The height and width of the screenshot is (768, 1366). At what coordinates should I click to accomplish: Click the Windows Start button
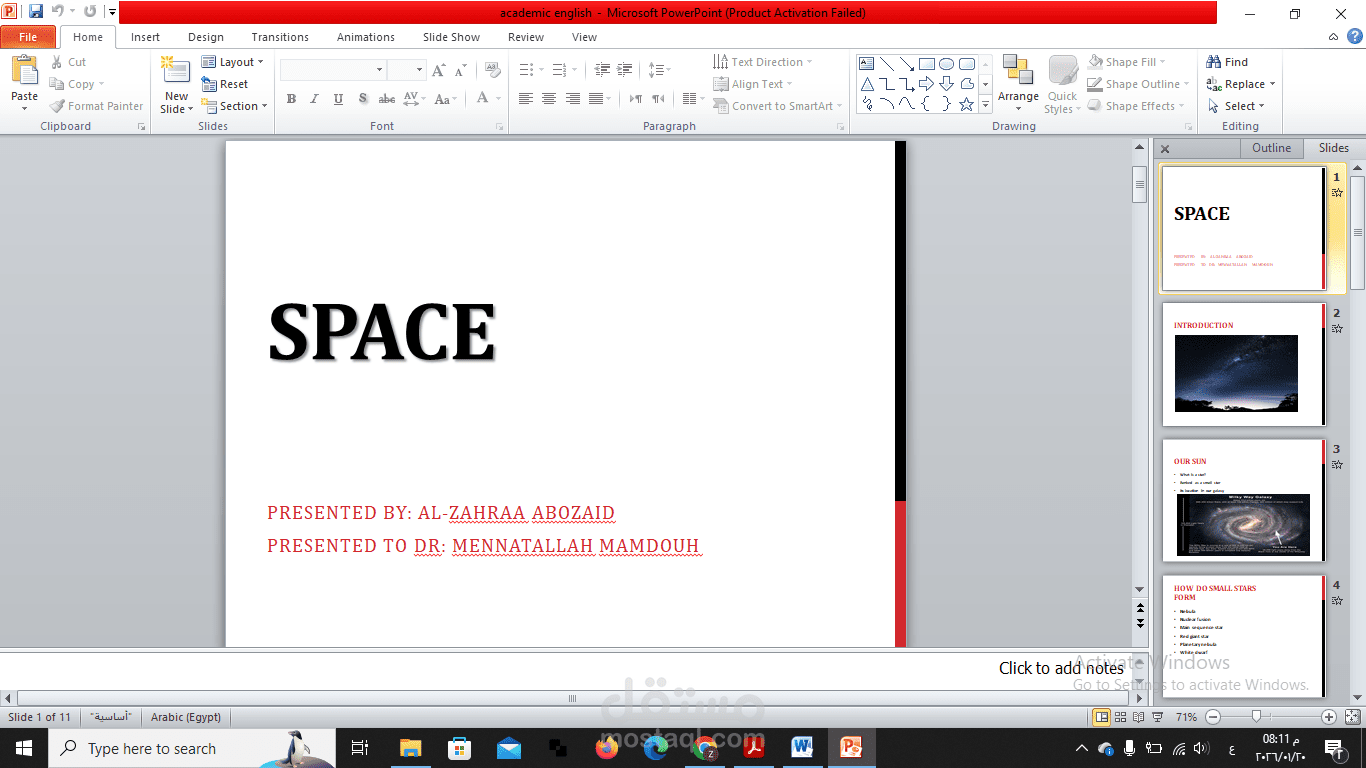pos(23,747)
